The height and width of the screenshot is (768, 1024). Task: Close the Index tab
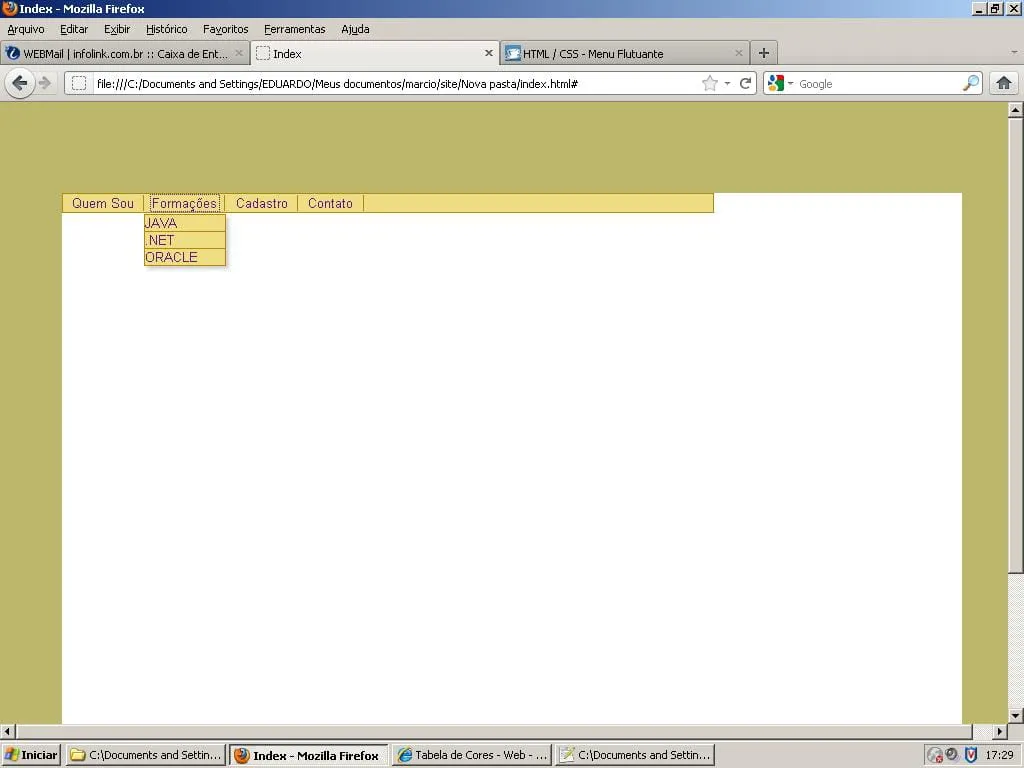[x=488, y=53]
